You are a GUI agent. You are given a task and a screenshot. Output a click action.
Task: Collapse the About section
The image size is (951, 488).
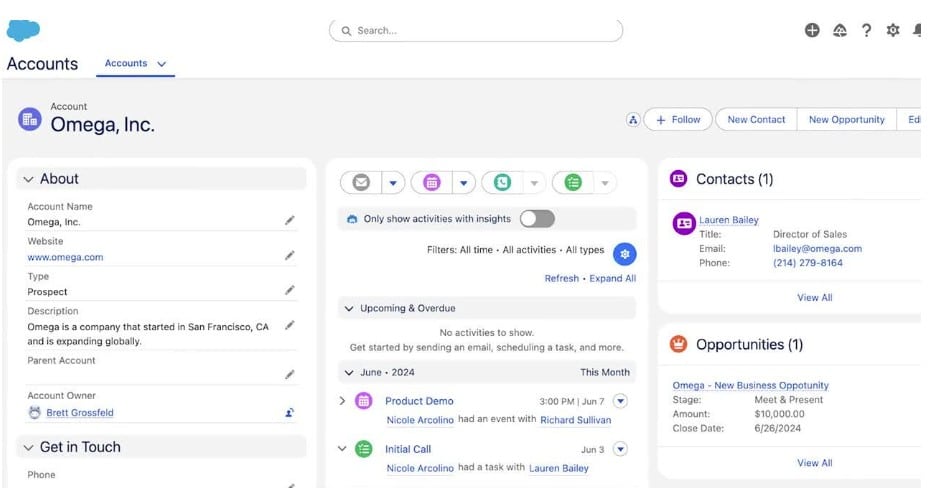tap(28, 179)
